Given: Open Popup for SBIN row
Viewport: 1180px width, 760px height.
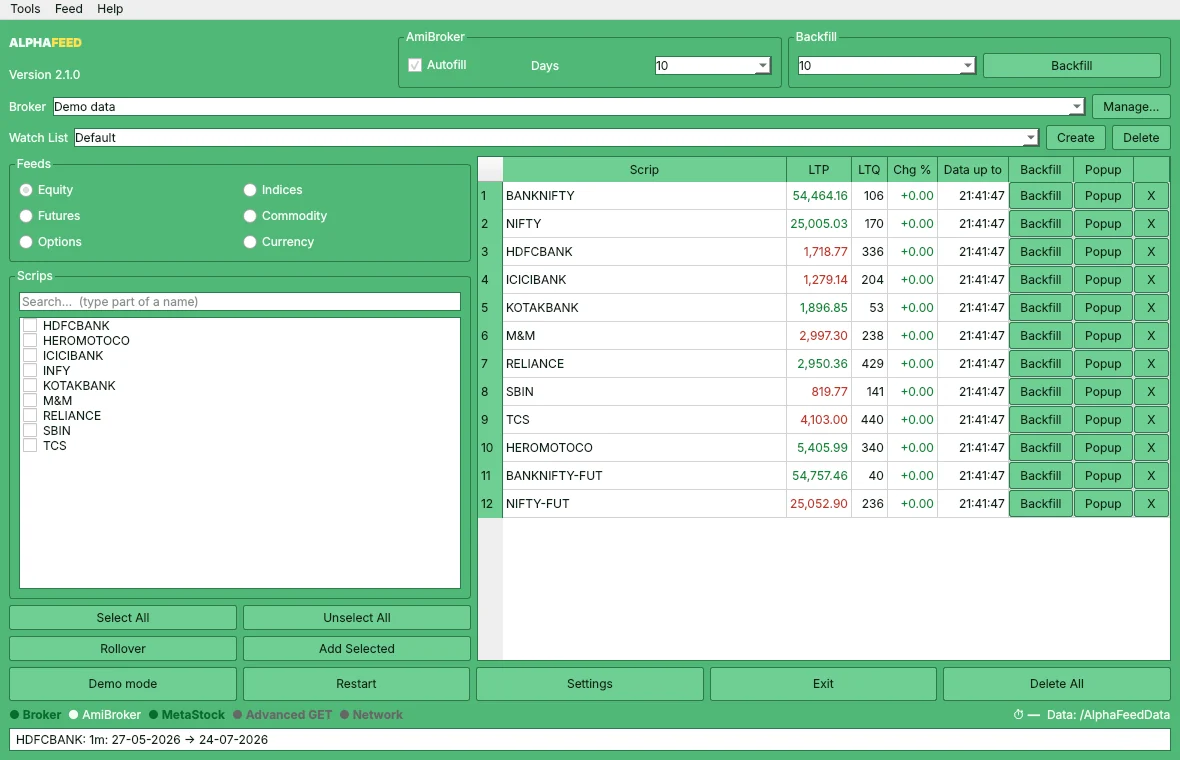Looking at the screenshot, I should [x=1103, y=391].
